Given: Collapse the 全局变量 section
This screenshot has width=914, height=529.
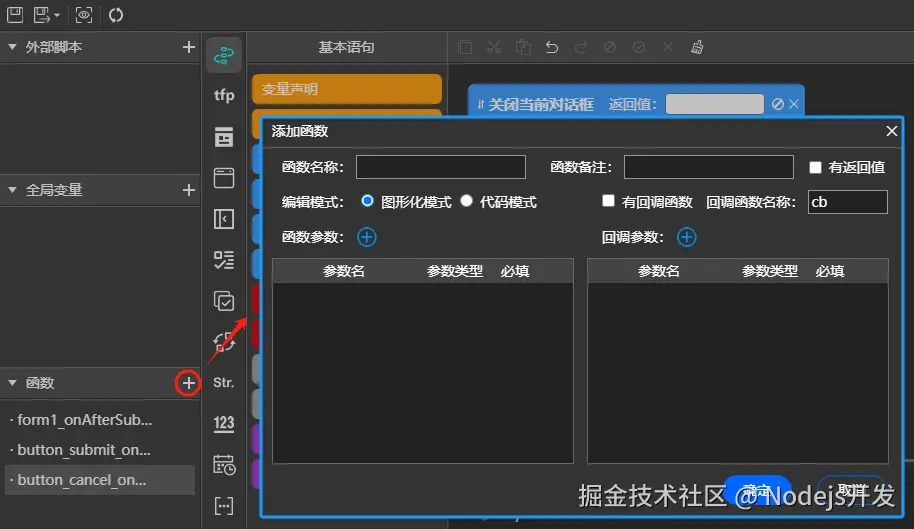Looking at the screenshot, I should coord(12,190).
